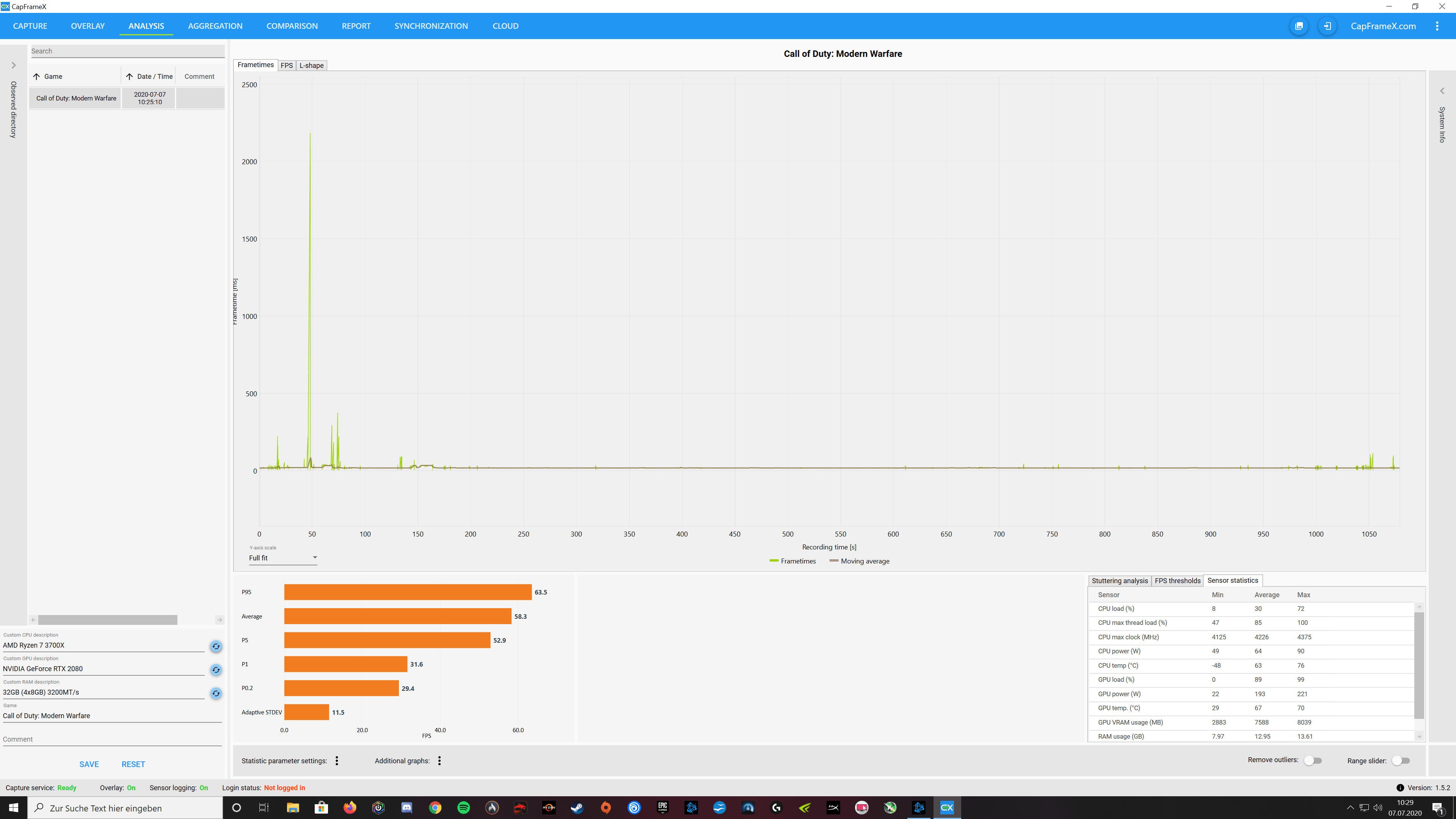
Task: Open Statistic parameter settings three-dot menu
Action: click(x=337, y=761)
